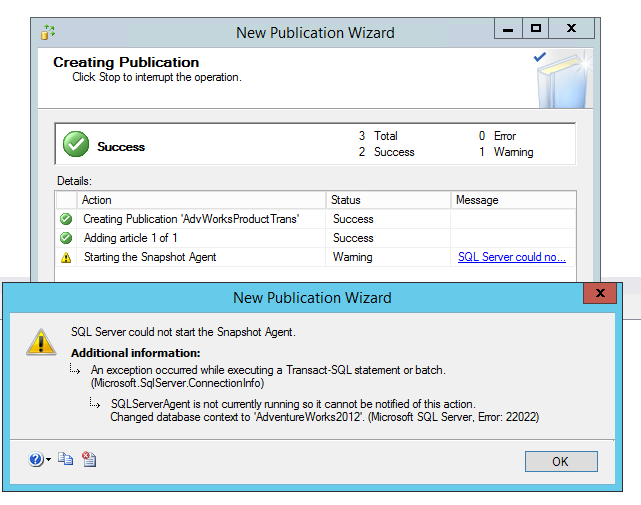The height and width of the screenshot is (505, 641).
Task: Click the warning icon on the Snapshot Agent row
Action: click(66, 257)
